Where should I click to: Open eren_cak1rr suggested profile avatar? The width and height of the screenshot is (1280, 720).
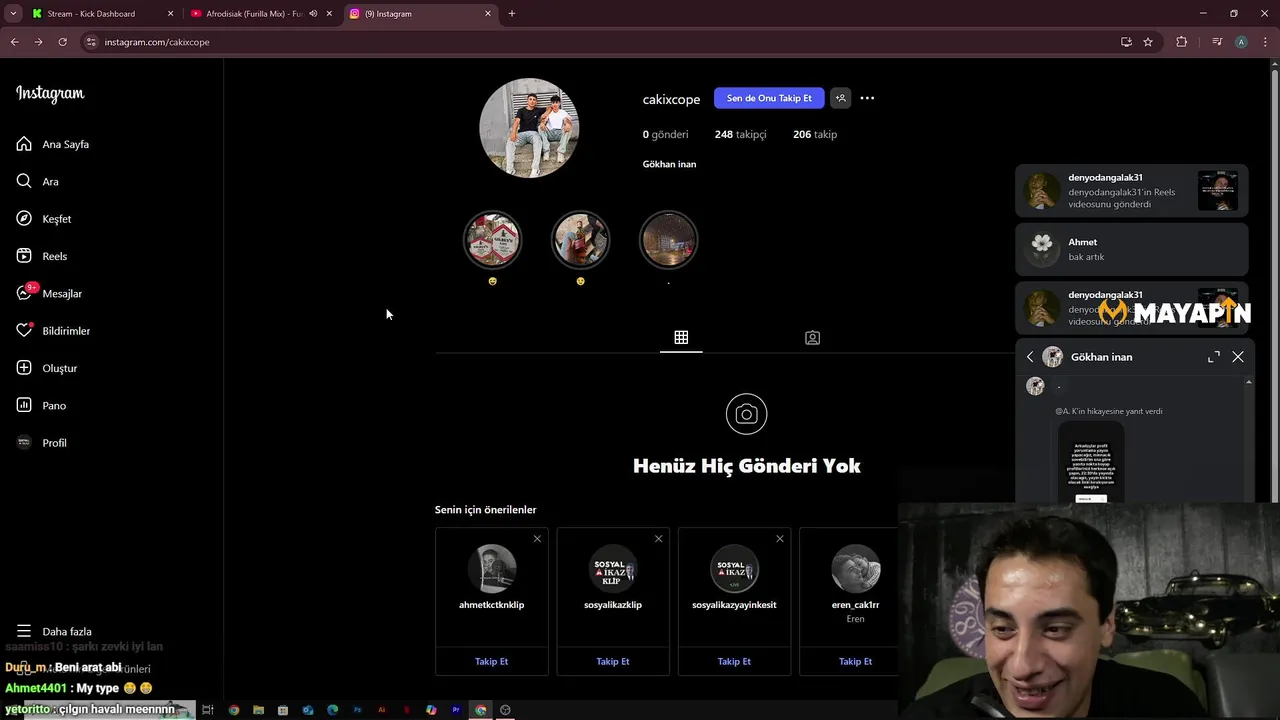pos(856,569)
